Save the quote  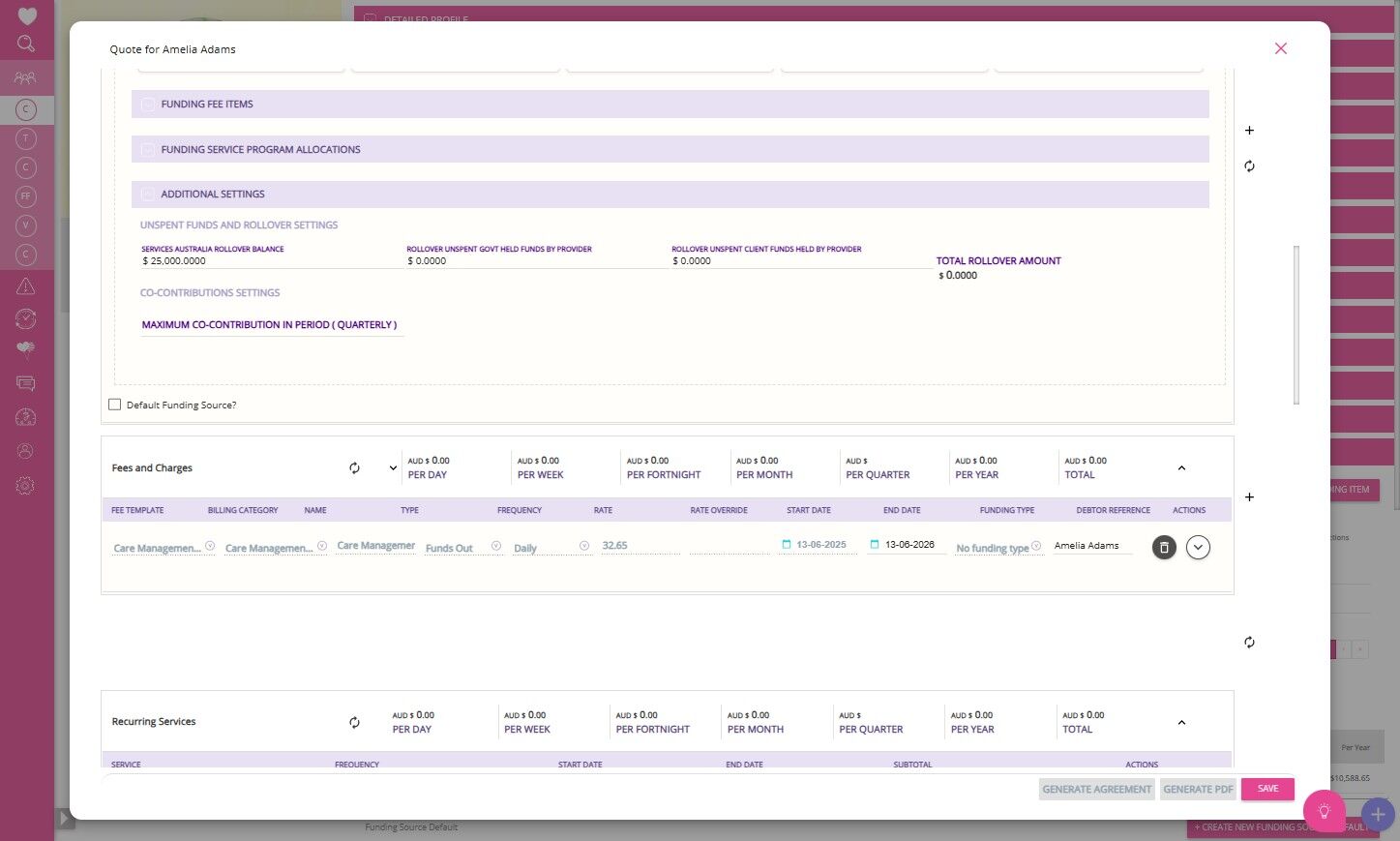pos(1267,789)
